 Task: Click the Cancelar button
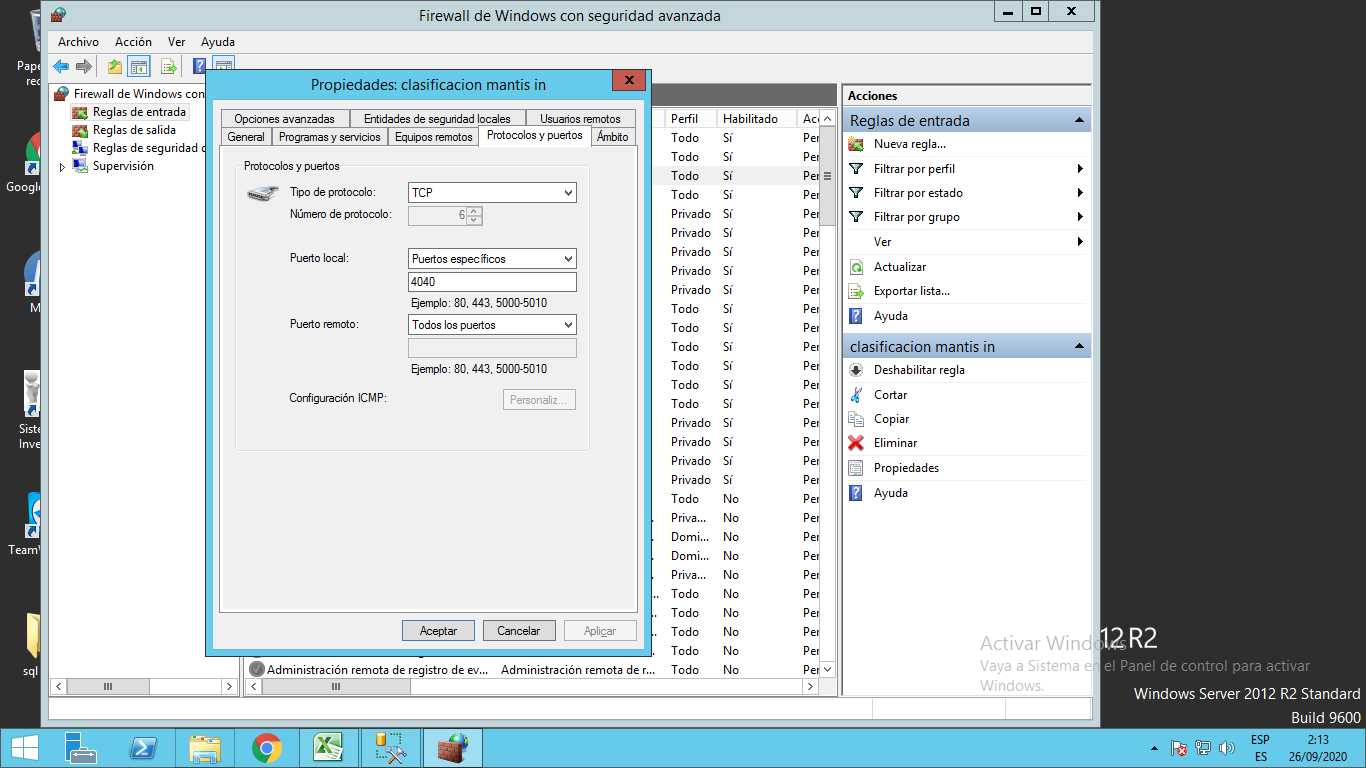pos(519,630)
